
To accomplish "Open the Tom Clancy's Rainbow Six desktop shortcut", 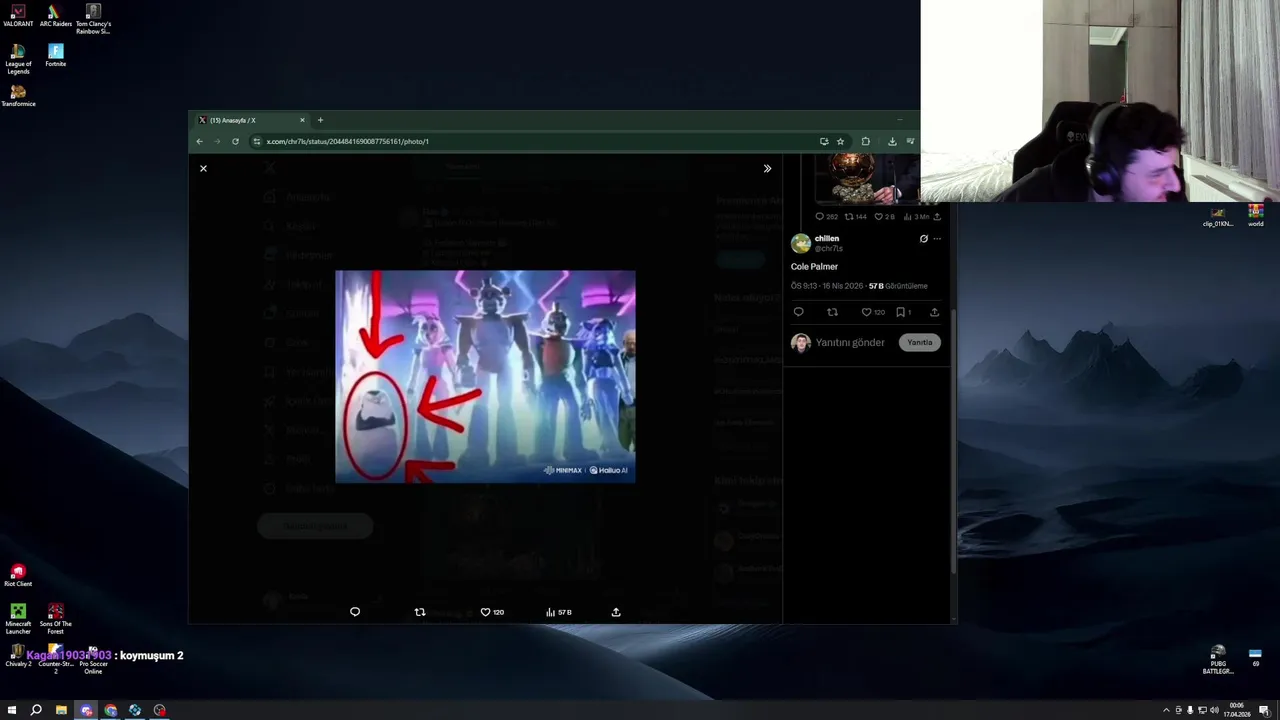I will click(93, 19).
